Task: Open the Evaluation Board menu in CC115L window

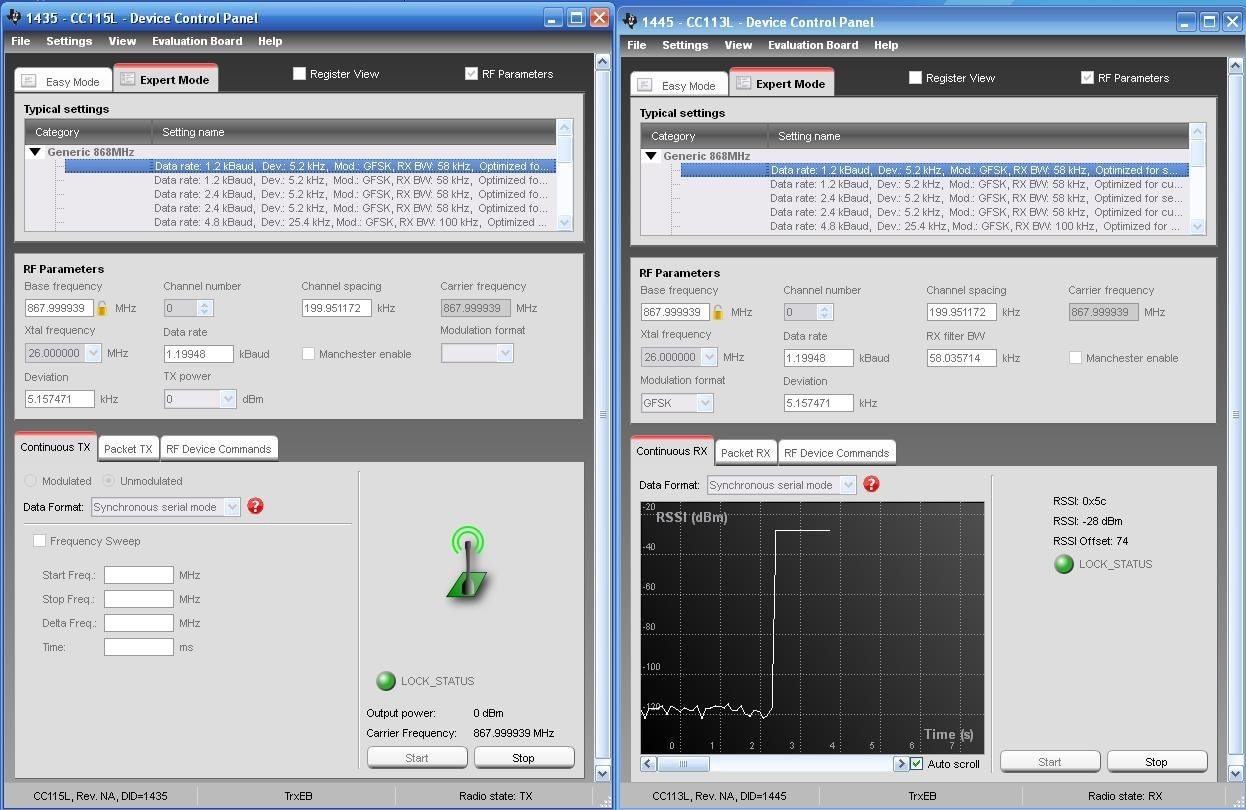Action: click(197, 41)
